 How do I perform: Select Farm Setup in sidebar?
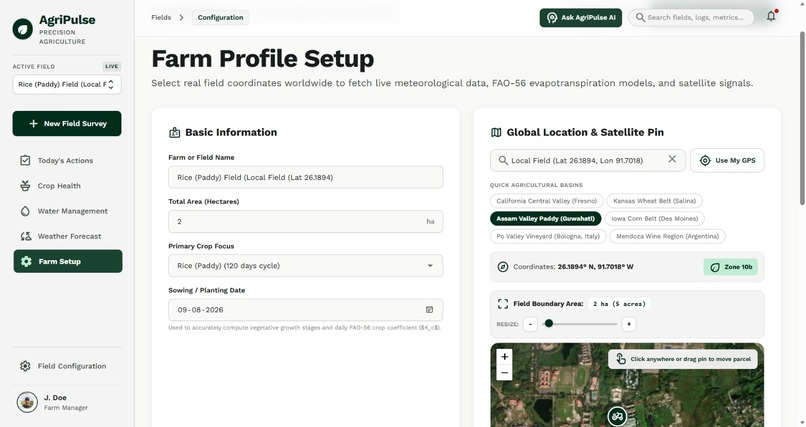coord(67,261)
